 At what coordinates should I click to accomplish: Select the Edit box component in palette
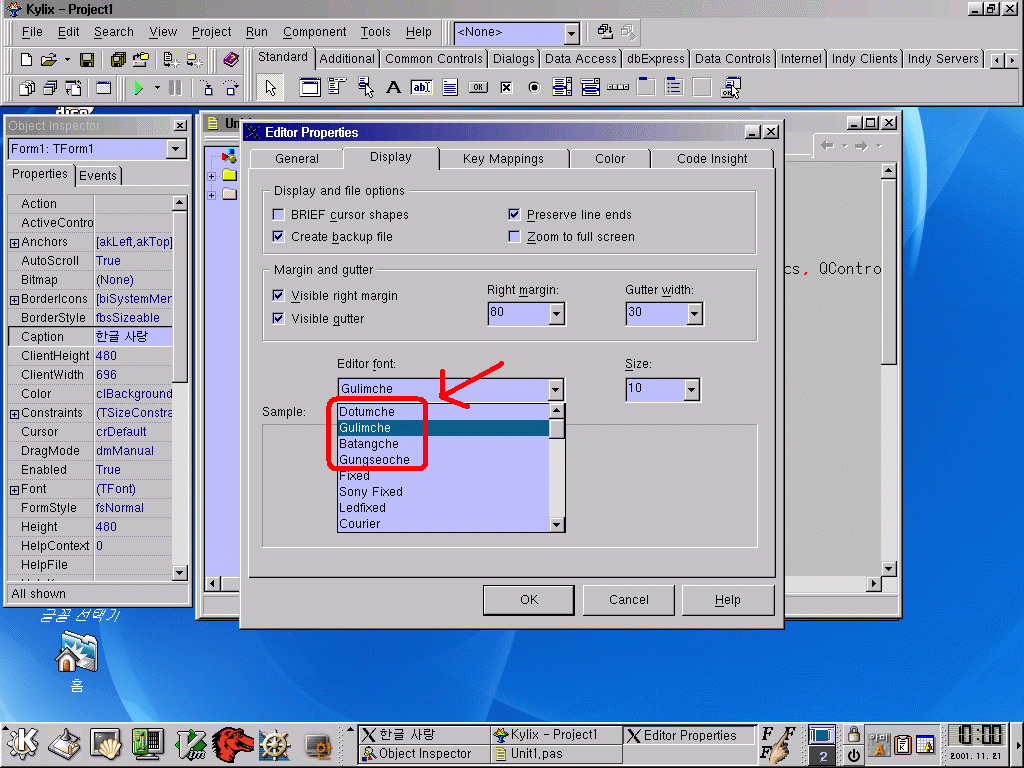point(421,87)
